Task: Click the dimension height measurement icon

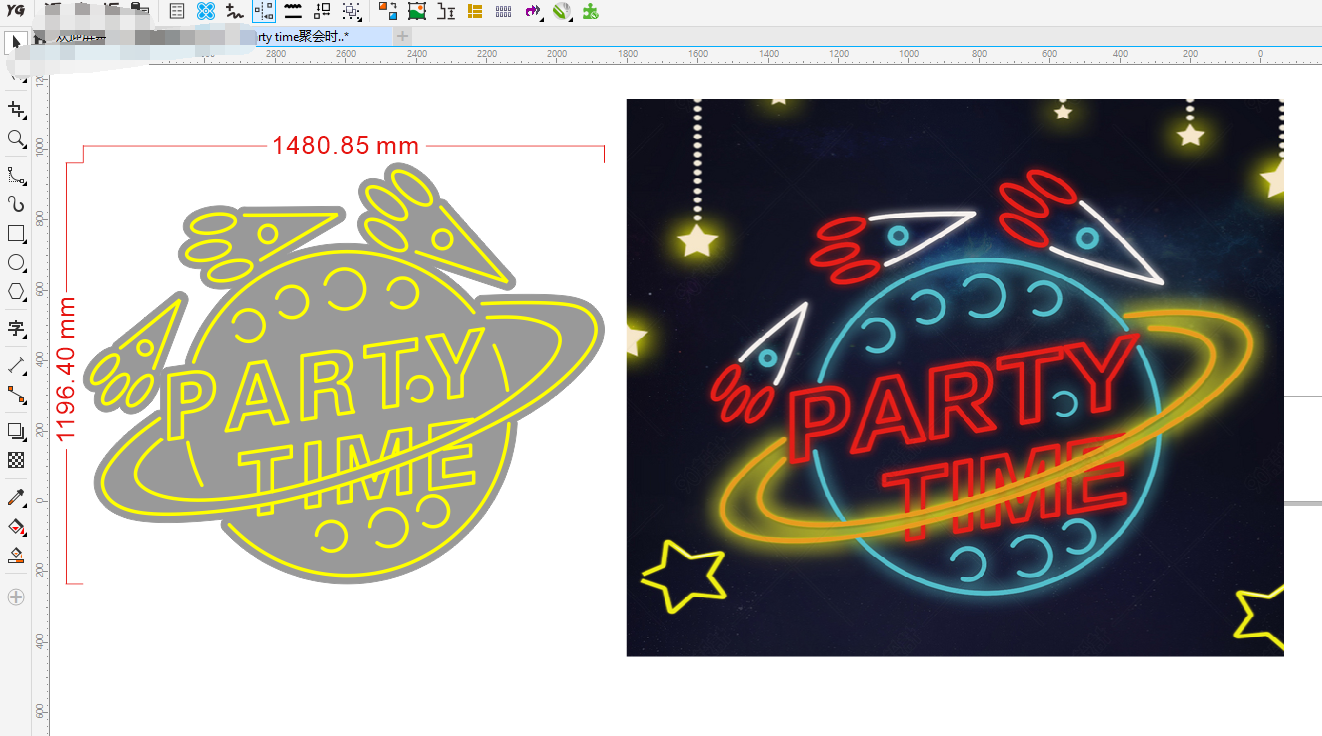Action: tap(446, 11)
